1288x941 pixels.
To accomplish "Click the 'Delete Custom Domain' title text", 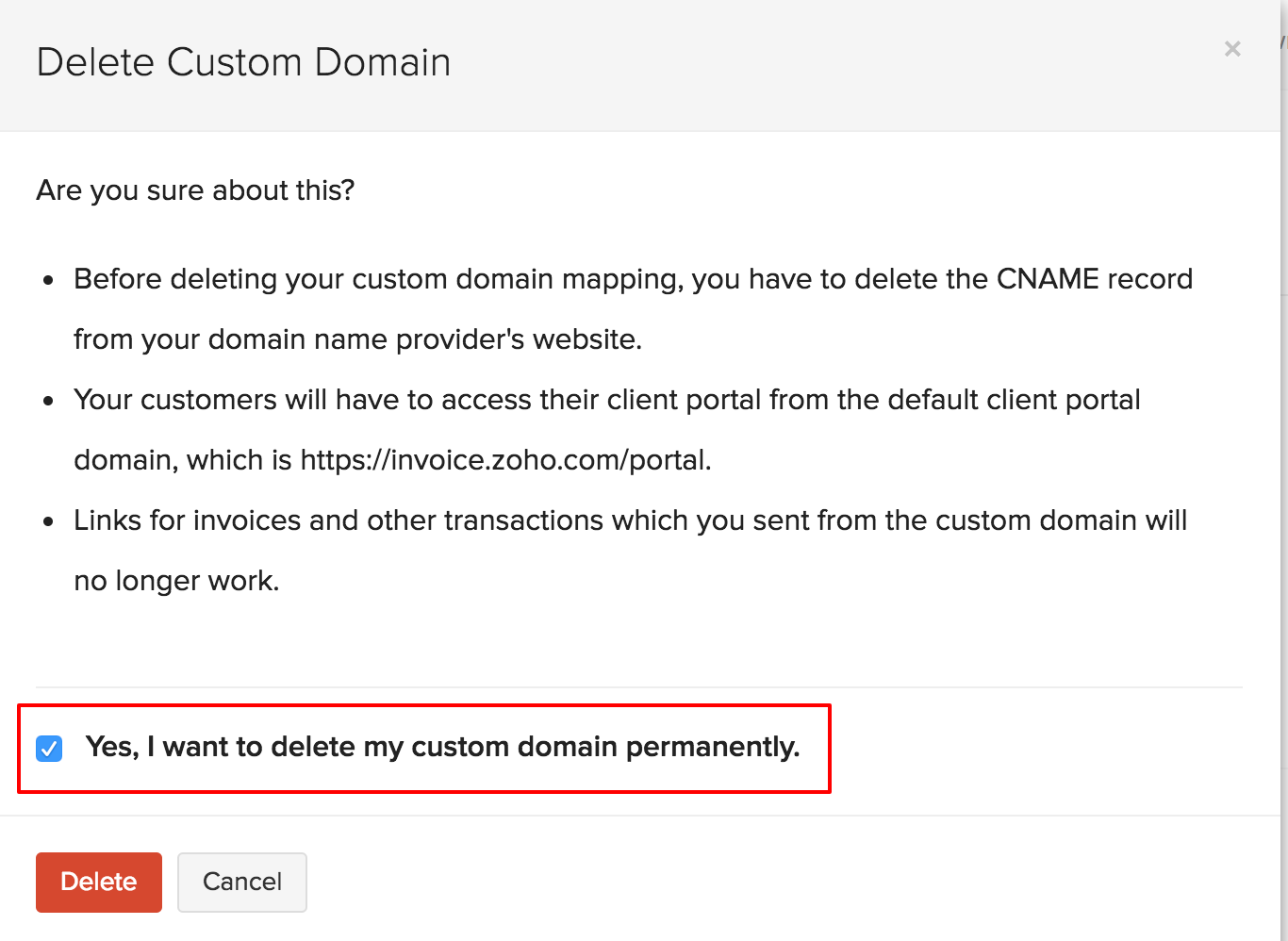I will click(x=243, y=62).
